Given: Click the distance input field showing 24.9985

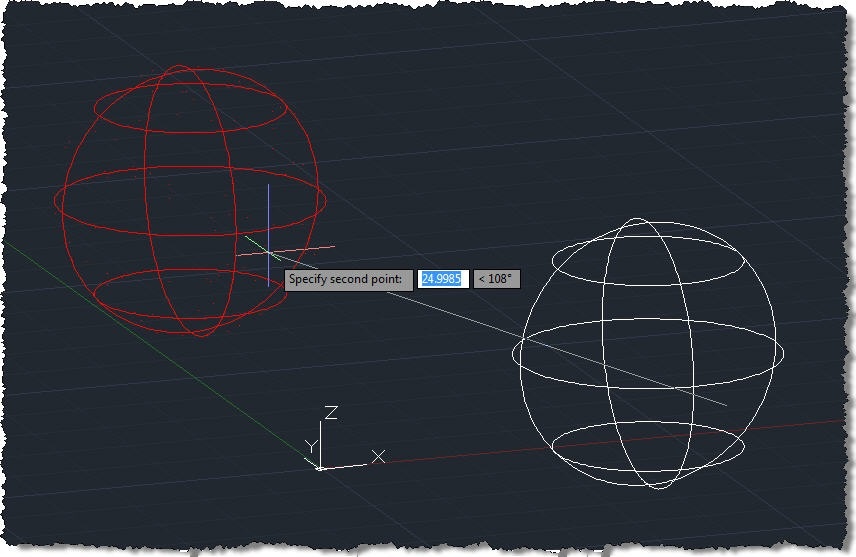Looking at the screenshot, I should (x=442, y=279).
